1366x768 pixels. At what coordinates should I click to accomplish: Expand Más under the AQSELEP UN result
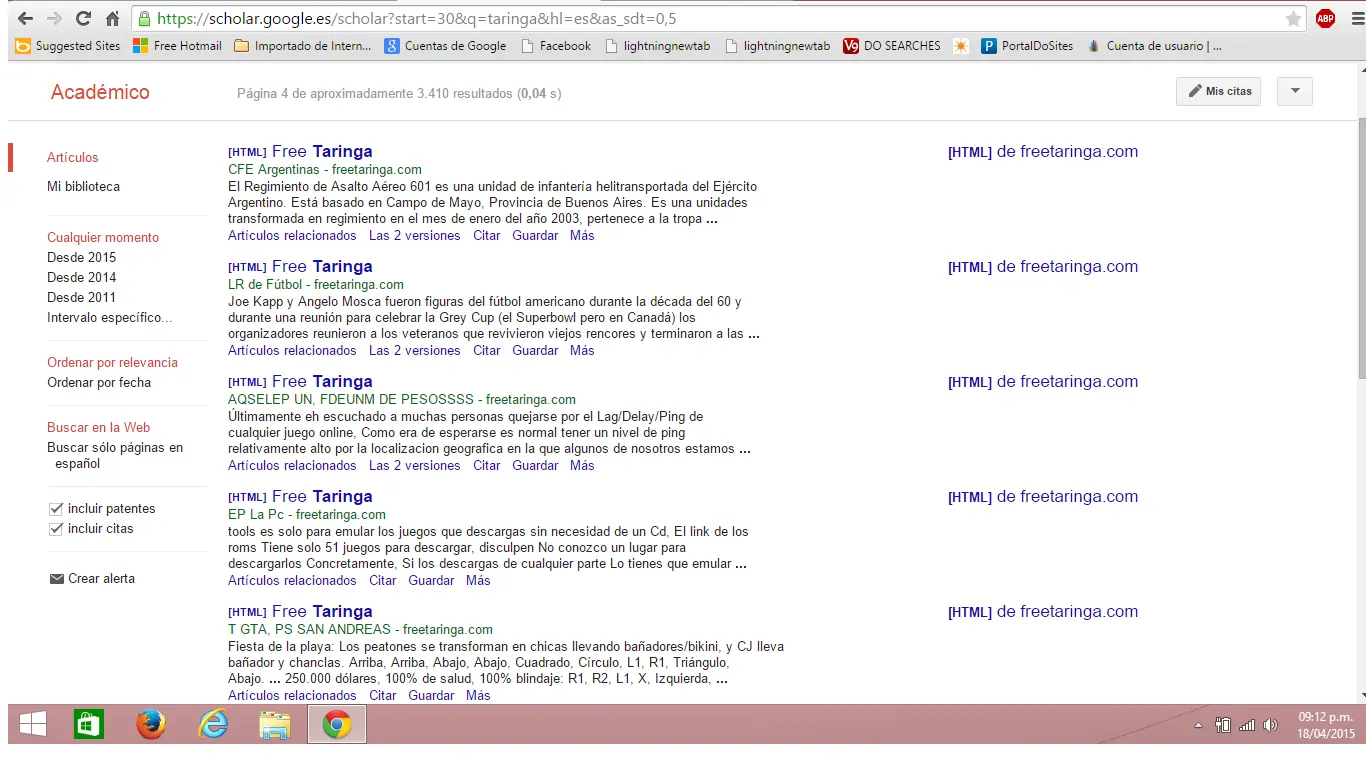pos(582,466)
